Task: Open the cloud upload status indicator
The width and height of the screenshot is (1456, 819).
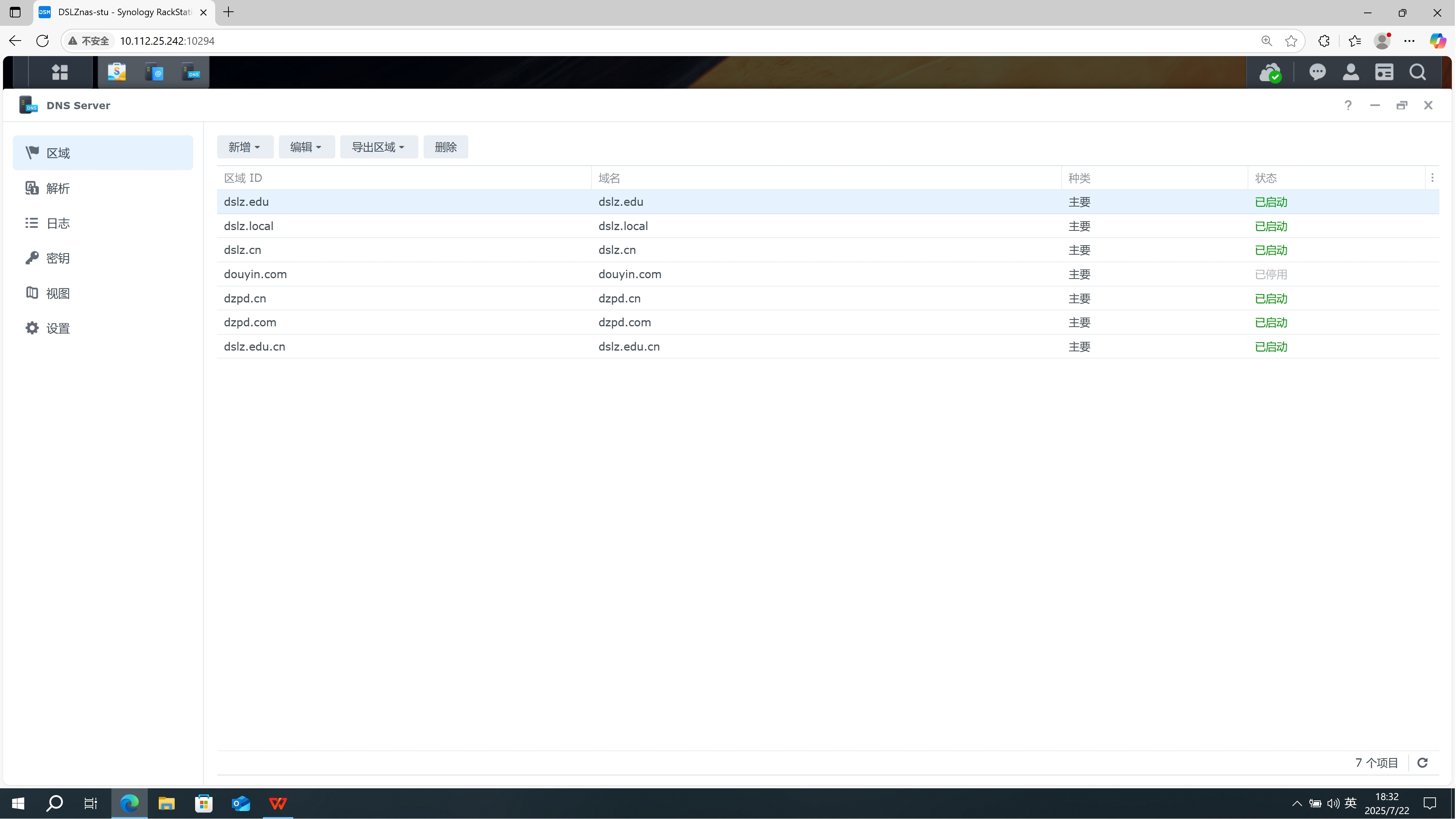Action: pos(1270,72)
